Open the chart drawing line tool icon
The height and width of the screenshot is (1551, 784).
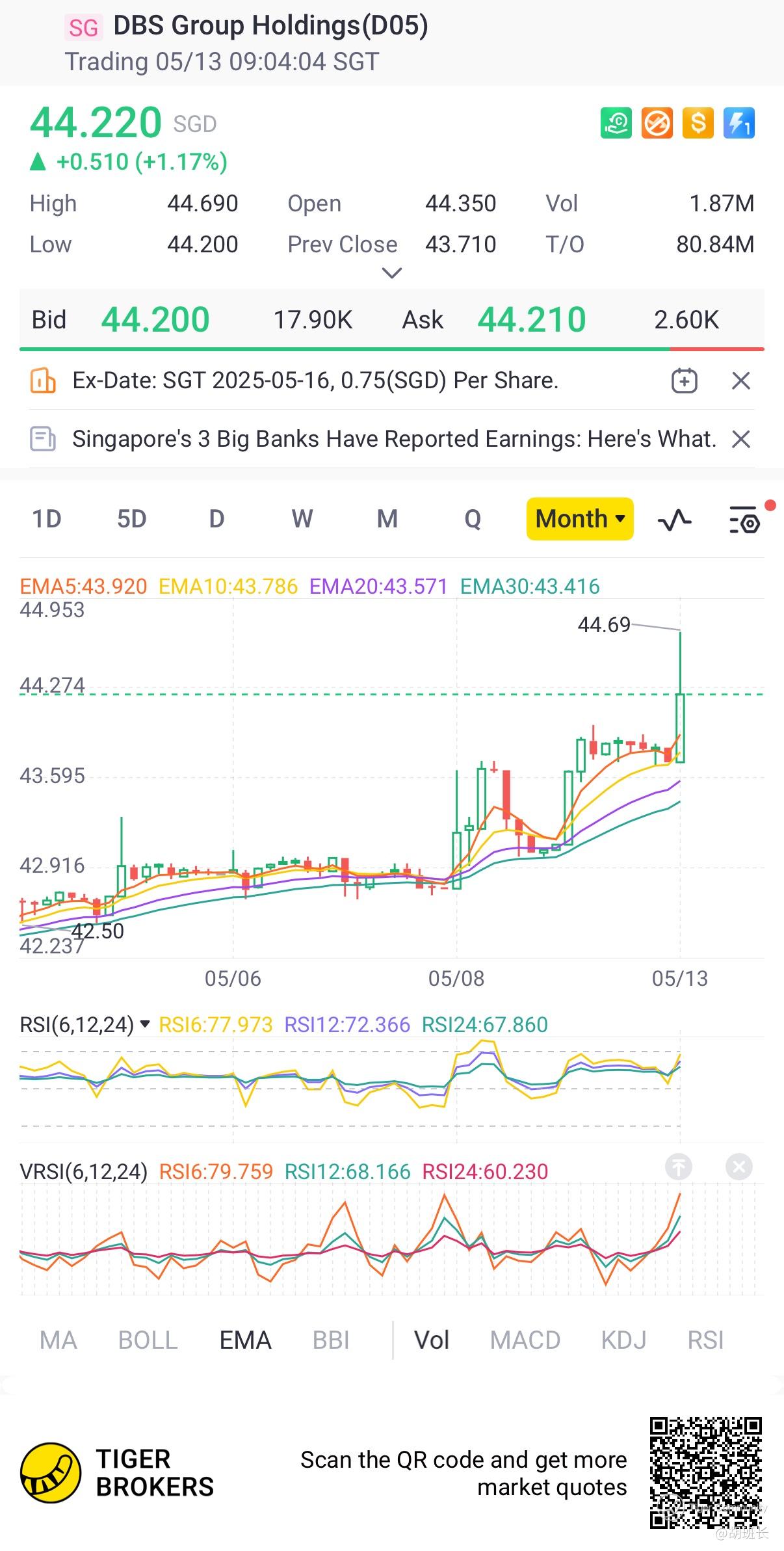click(674, 520)
